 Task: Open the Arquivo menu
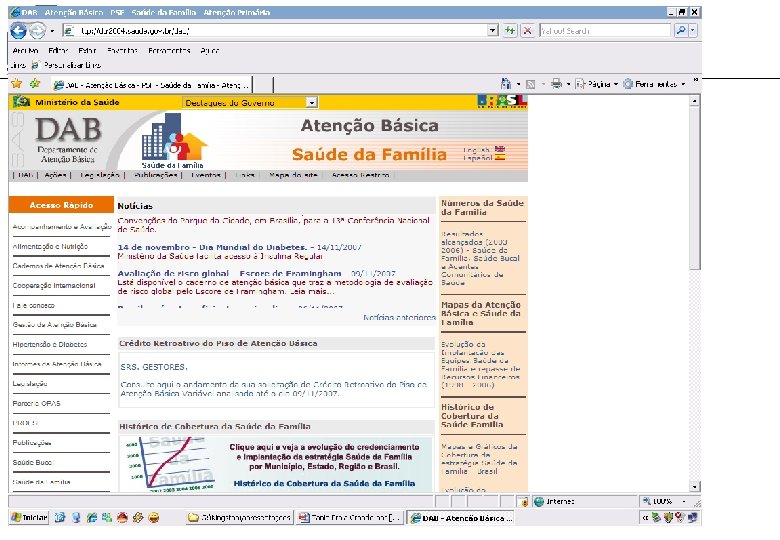pos(26,50)
